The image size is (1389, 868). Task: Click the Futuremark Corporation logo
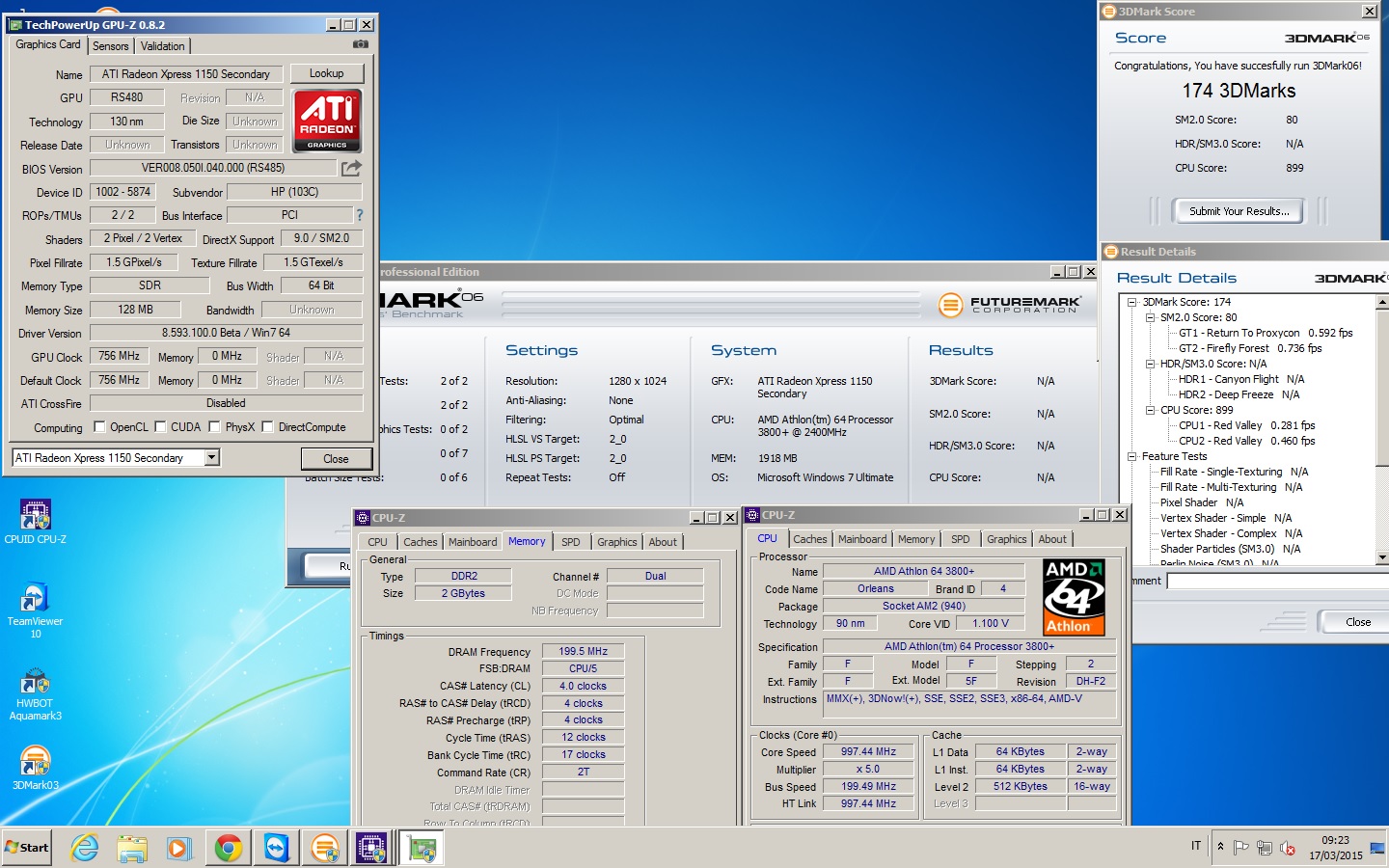tap(1010, 305)
